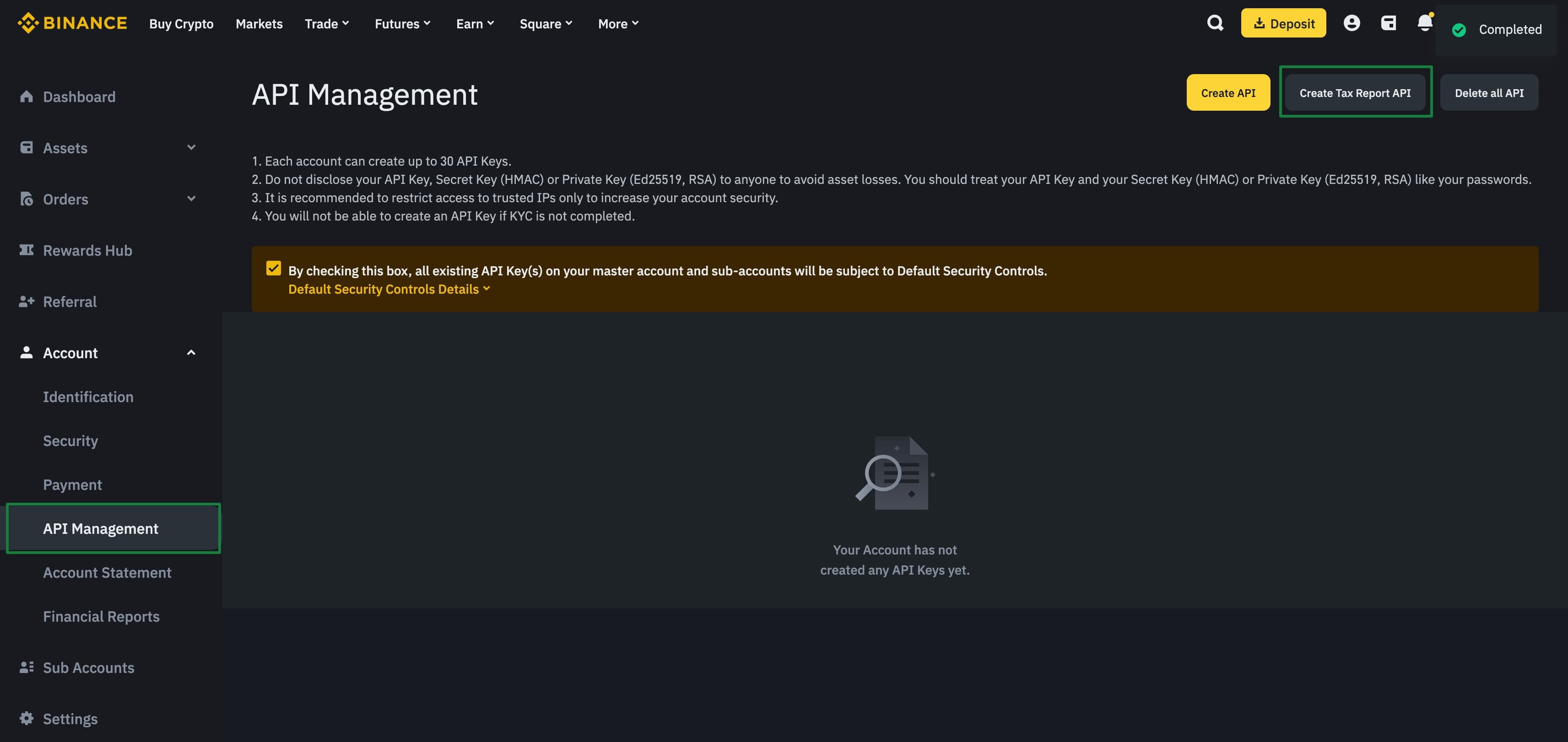The height and width of the screenshot is (742, 1568).
Task: Expand the Trade dropdown menu
Action: (327, 24)
